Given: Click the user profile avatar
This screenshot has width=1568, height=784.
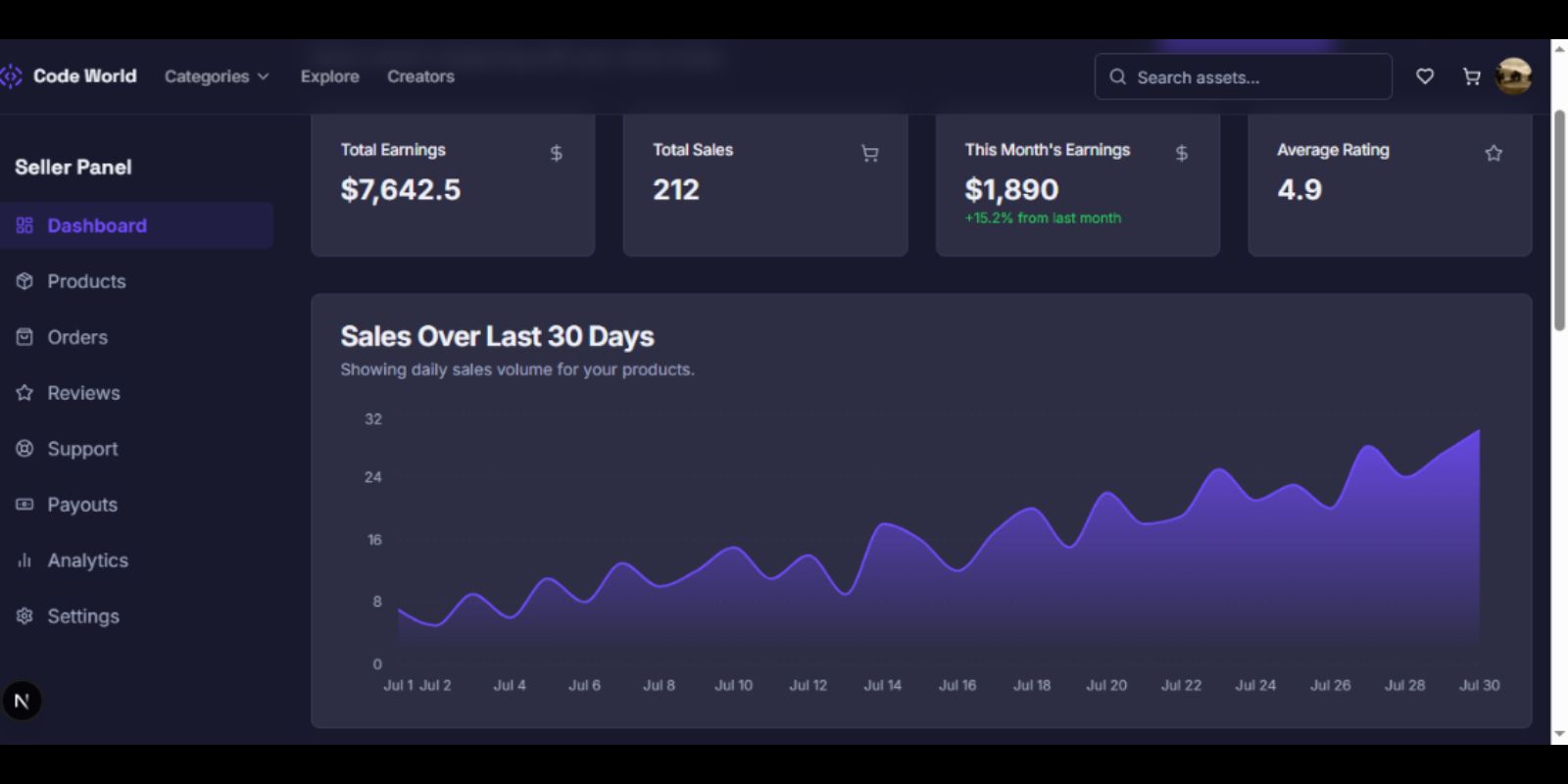Looking at the screenshot, I should tap(1513, 76).
